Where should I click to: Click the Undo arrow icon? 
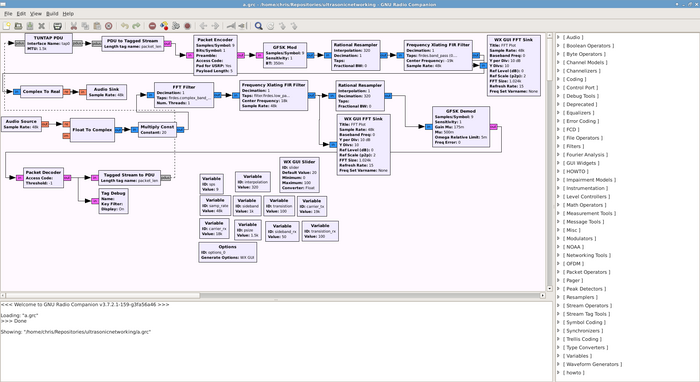[125, 26]
